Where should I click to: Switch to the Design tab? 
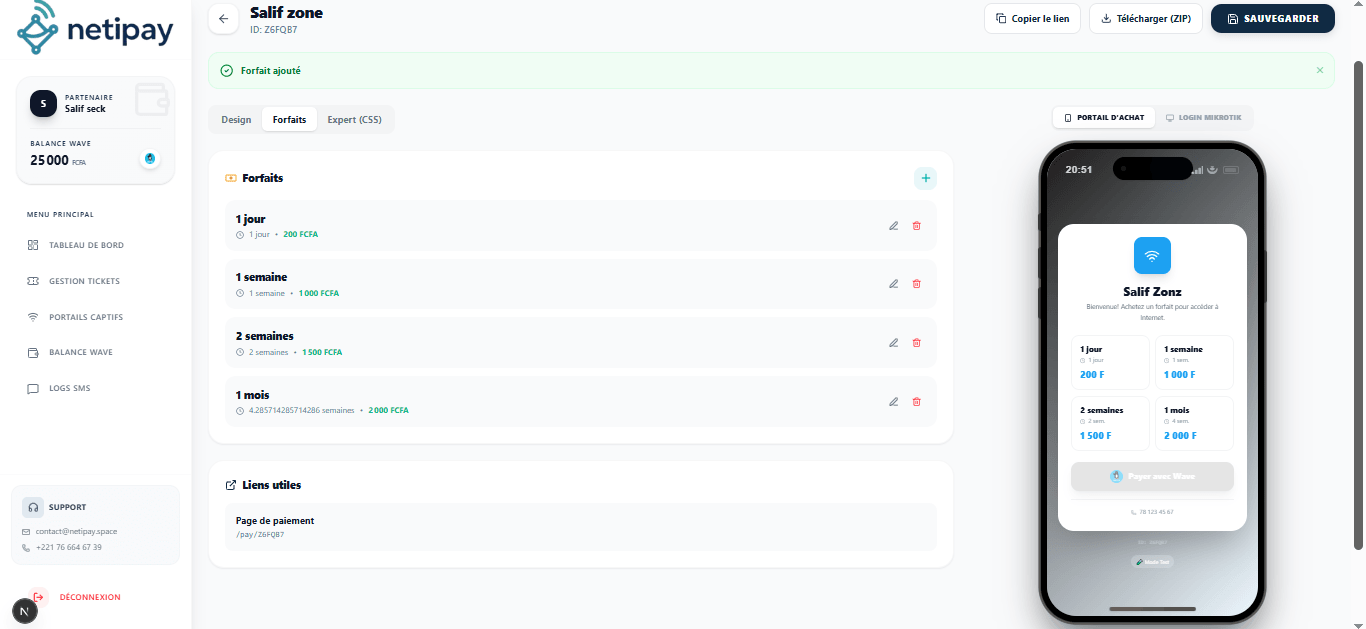click(x=235, y=119)
